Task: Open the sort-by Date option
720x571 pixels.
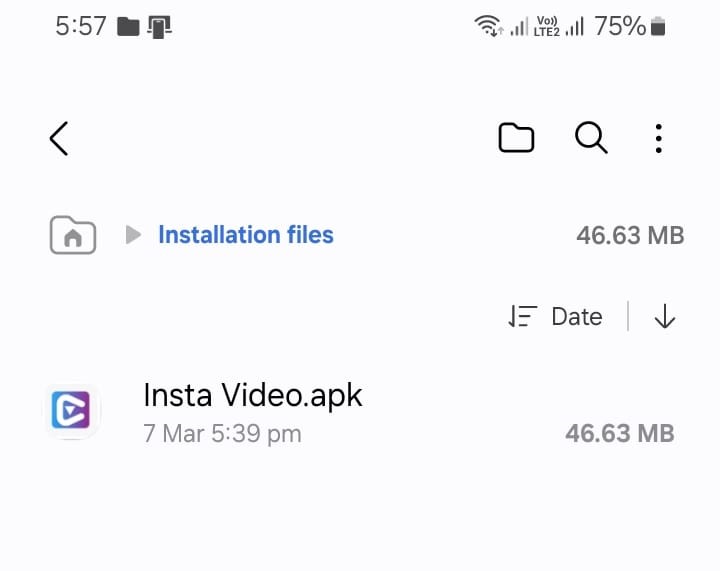Action: click(577, 316)
